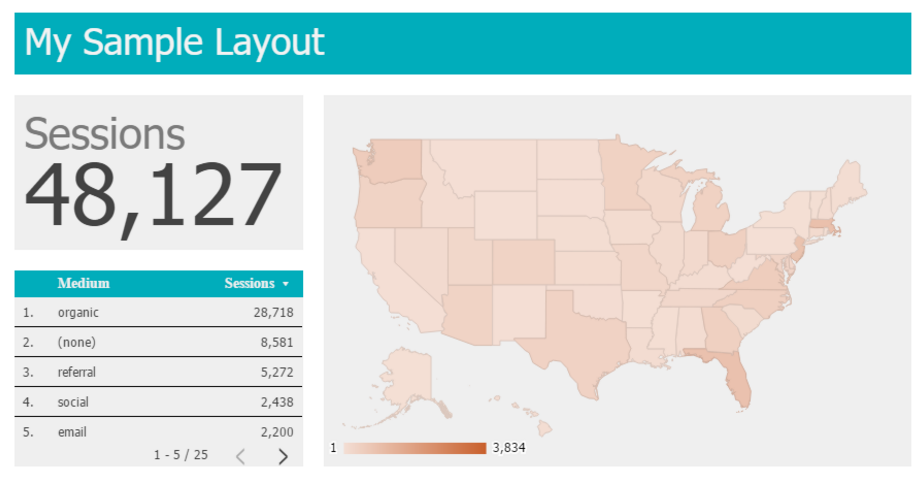Sort table by Medium column header
The width and height of the screenshot is (920, 479).
click(x=84, y=283)
